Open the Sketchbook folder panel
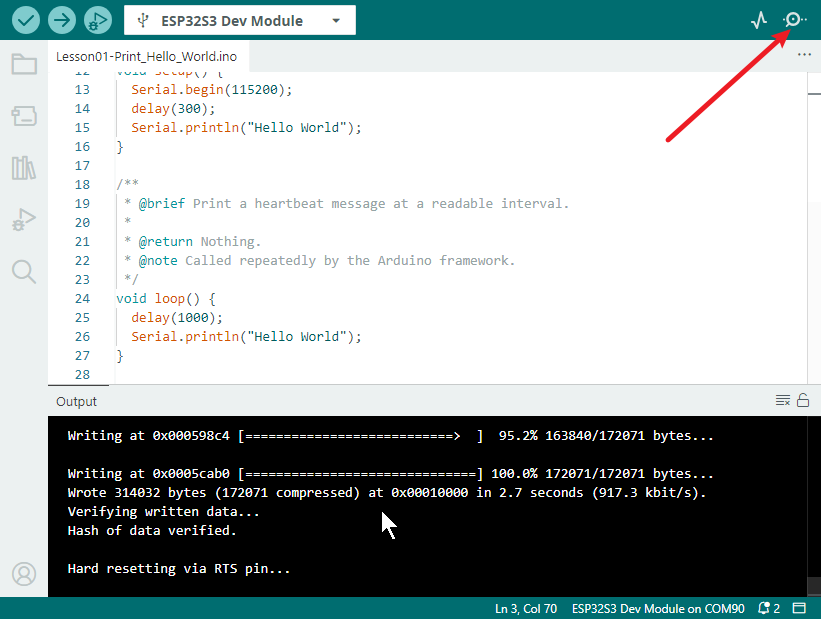The image size is (821, 619). 24,64
